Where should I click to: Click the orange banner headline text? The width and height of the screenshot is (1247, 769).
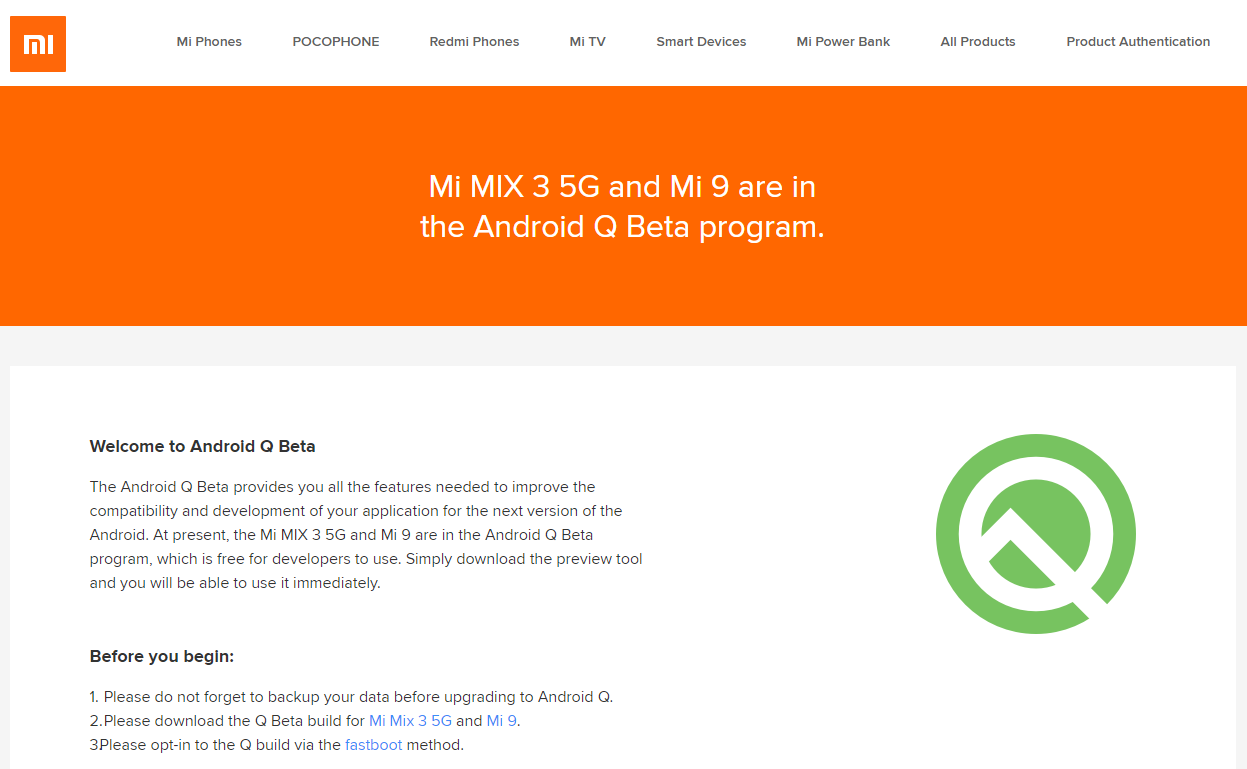622,206
